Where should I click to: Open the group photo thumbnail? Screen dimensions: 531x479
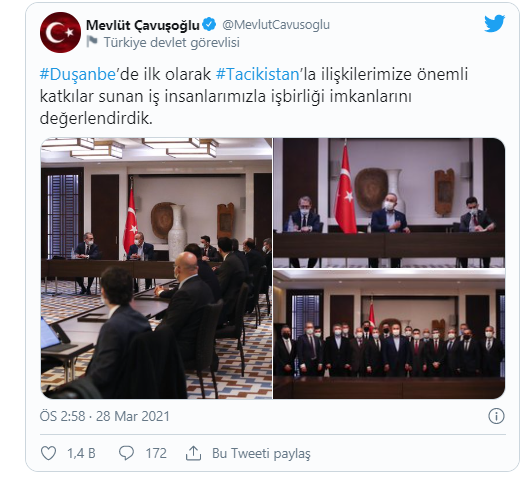389,334
